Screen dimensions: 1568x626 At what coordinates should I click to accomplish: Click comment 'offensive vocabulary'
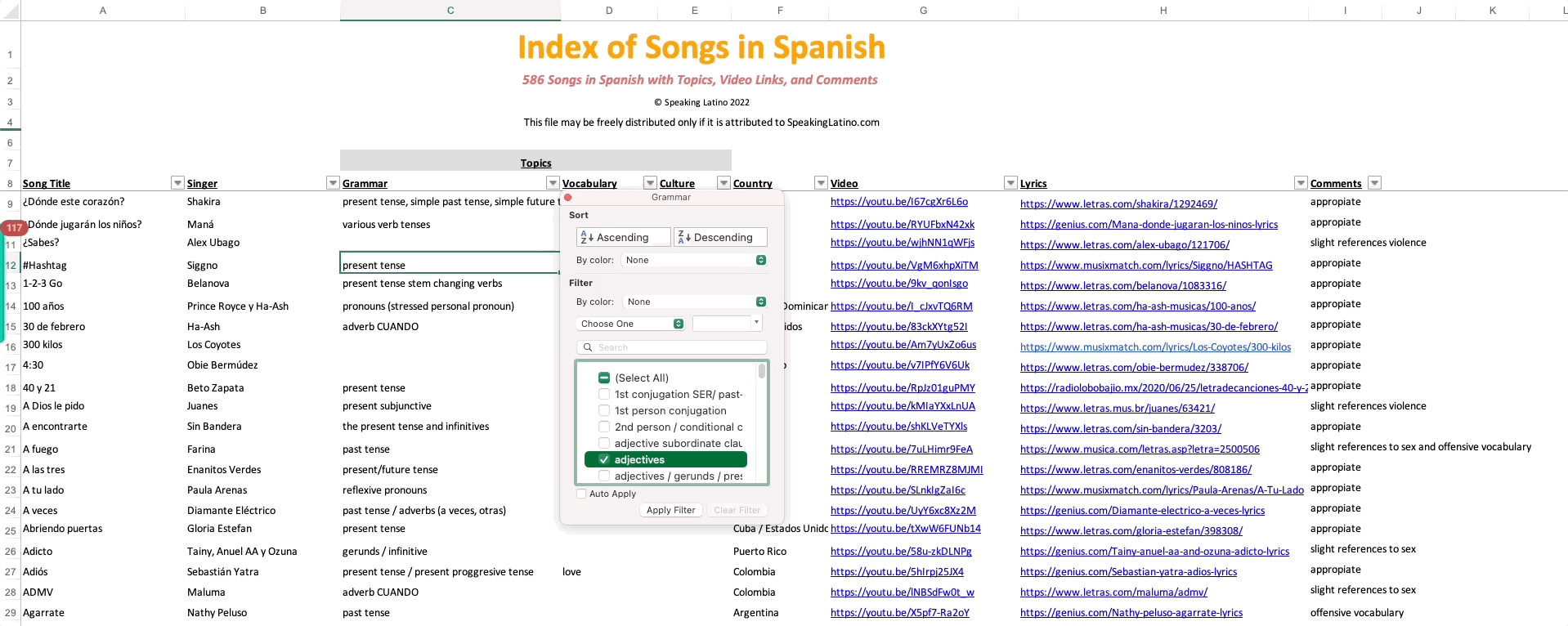1357,612
